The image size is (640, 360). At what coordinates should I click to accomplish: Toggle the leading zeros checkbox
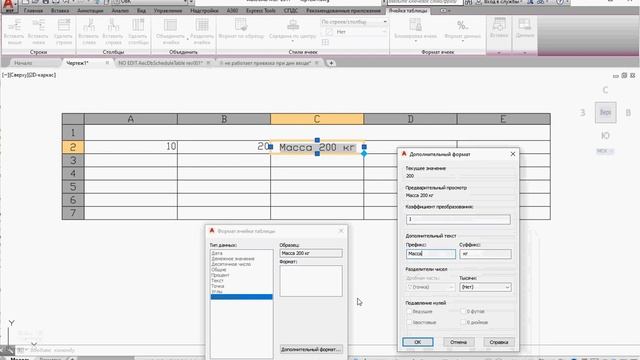point(409,311)
